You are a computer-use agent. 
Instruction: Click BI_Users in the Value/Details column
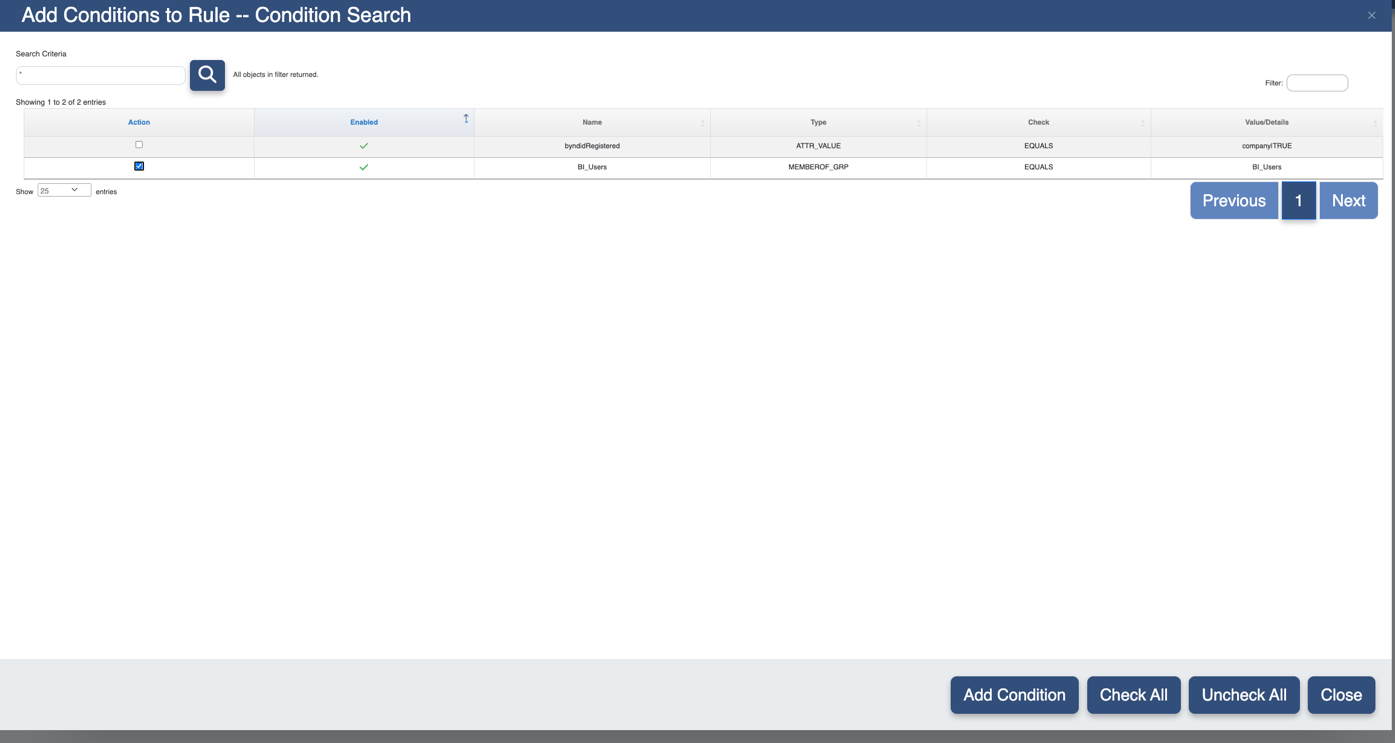tap(1266, 167)
